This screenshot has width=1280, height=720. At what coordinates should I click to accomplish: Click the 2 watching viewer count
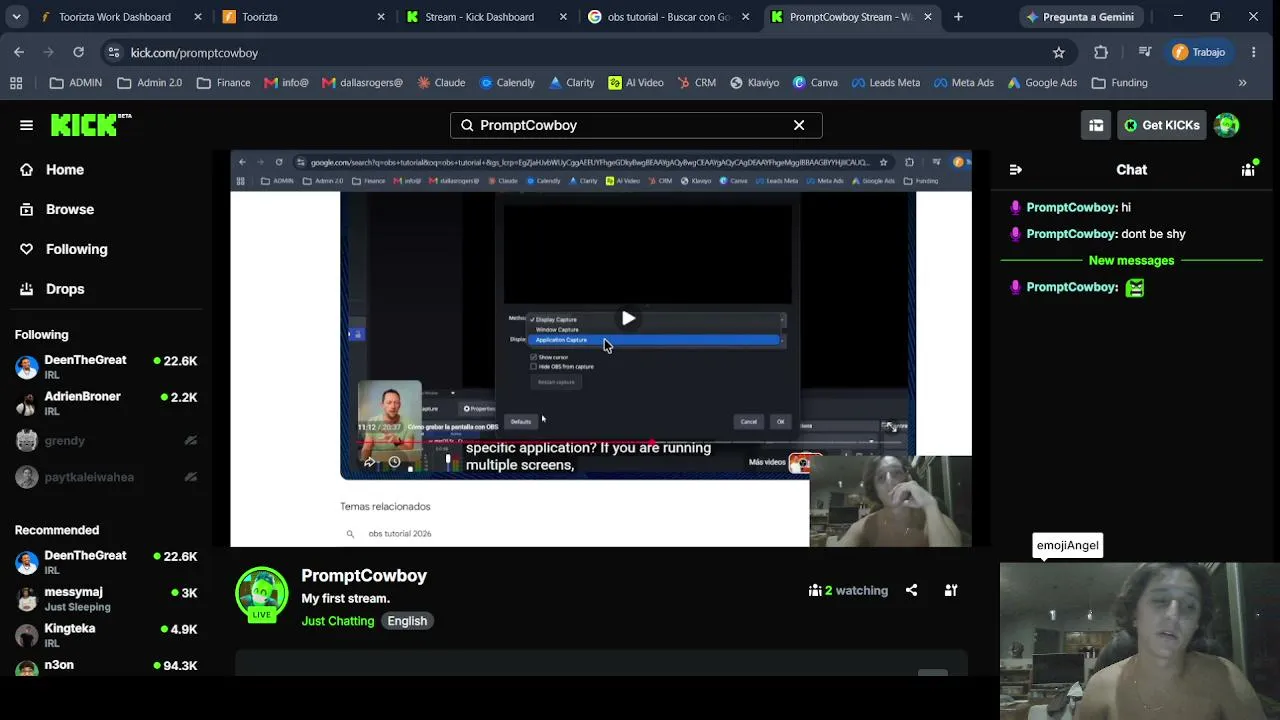coord(848,590)
